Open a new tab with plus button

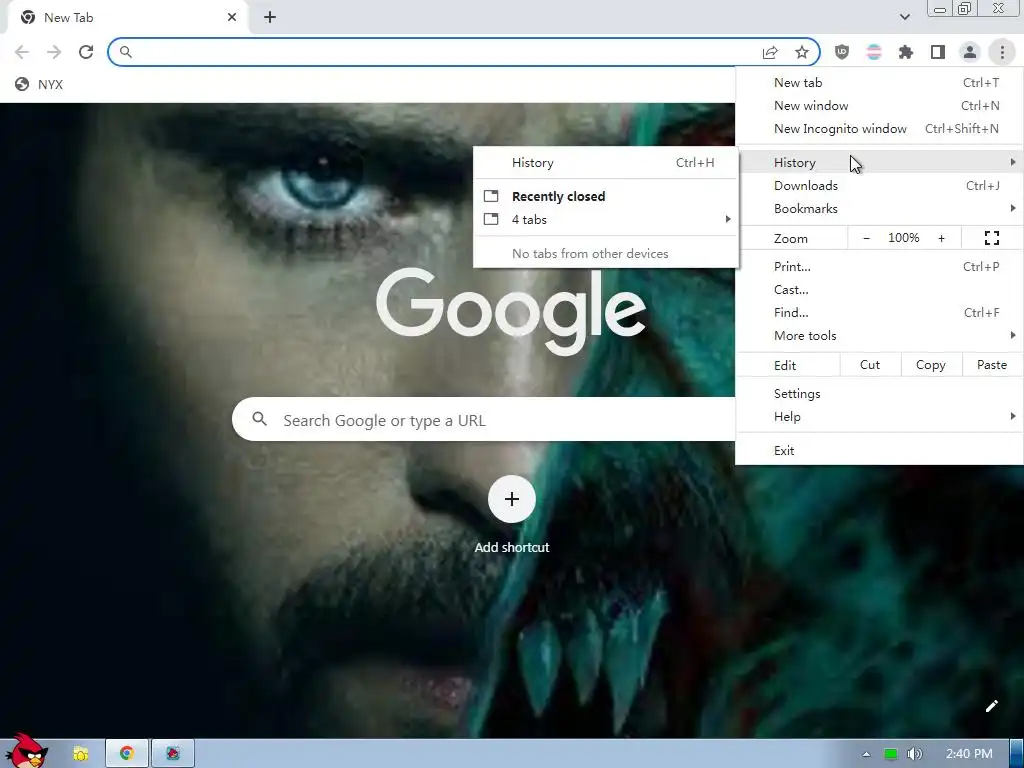[x=270, y=18]
